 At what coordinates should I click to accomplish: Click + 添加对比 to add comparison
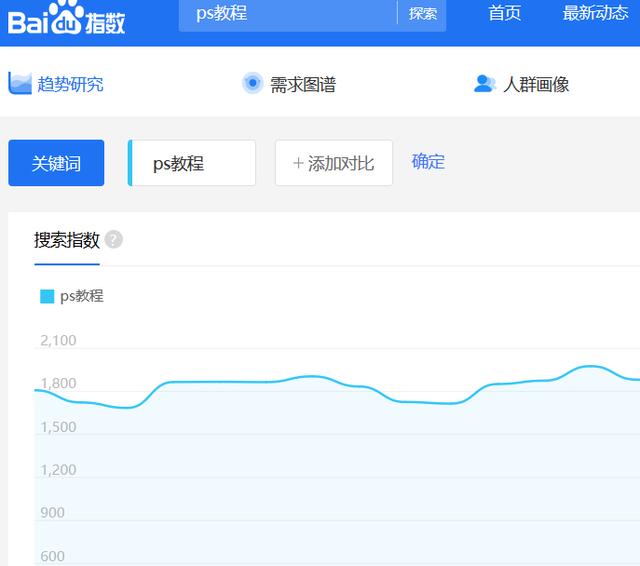[334, 163]
